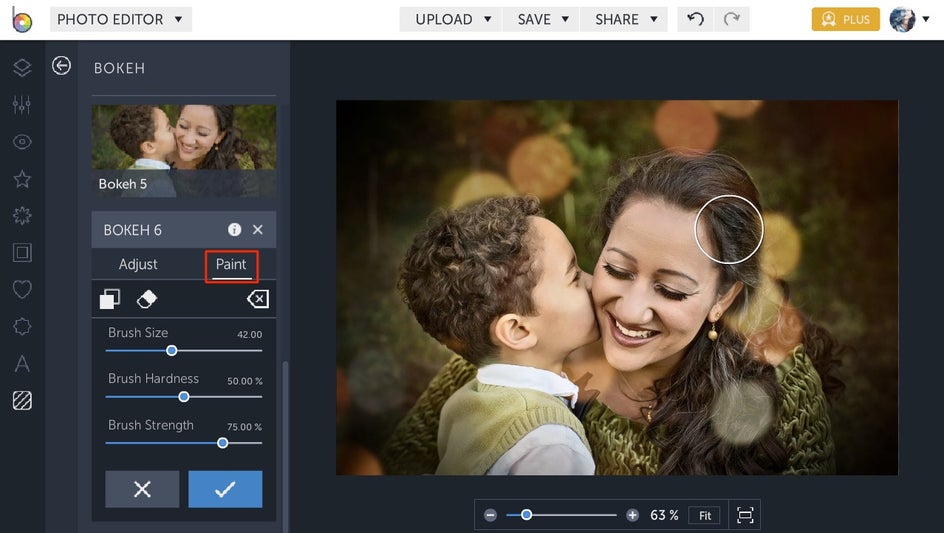Click the 63 % zoom readout
Screen dimensions: 944x533
664,516
